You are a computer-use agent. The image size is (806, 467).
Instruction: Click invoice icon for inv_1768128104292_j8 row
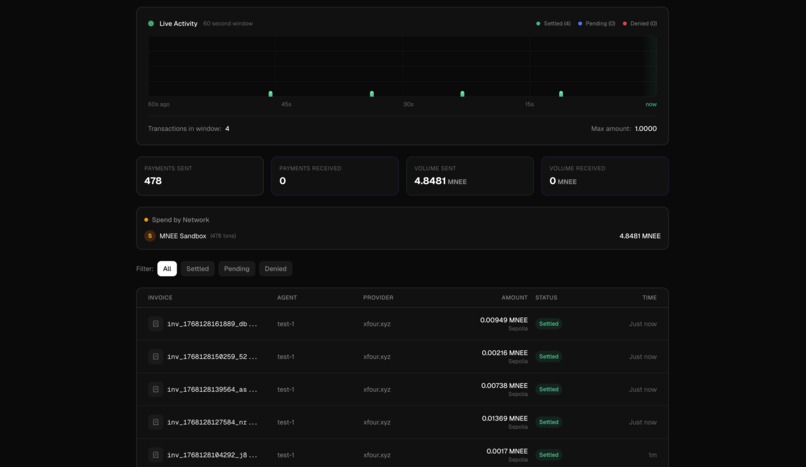click(x=155, y=455)
